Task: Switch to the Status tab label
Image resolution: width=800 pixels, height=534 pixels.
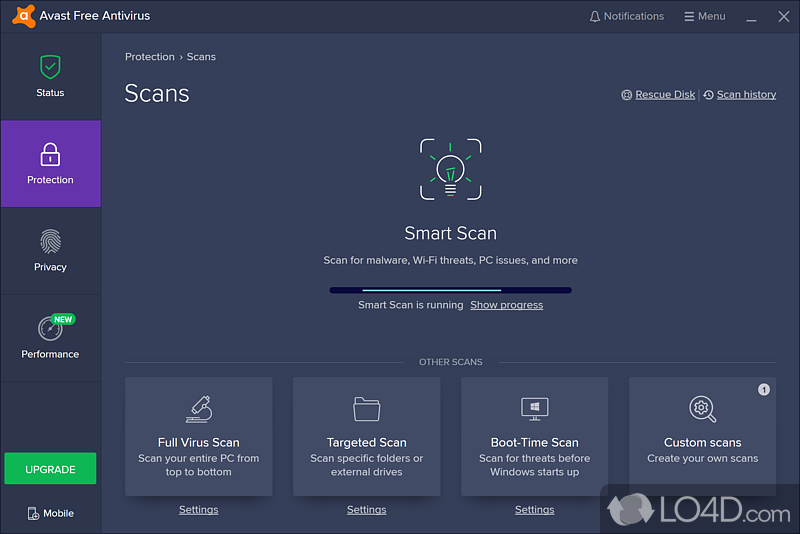Action: click(x=50, y=93)
